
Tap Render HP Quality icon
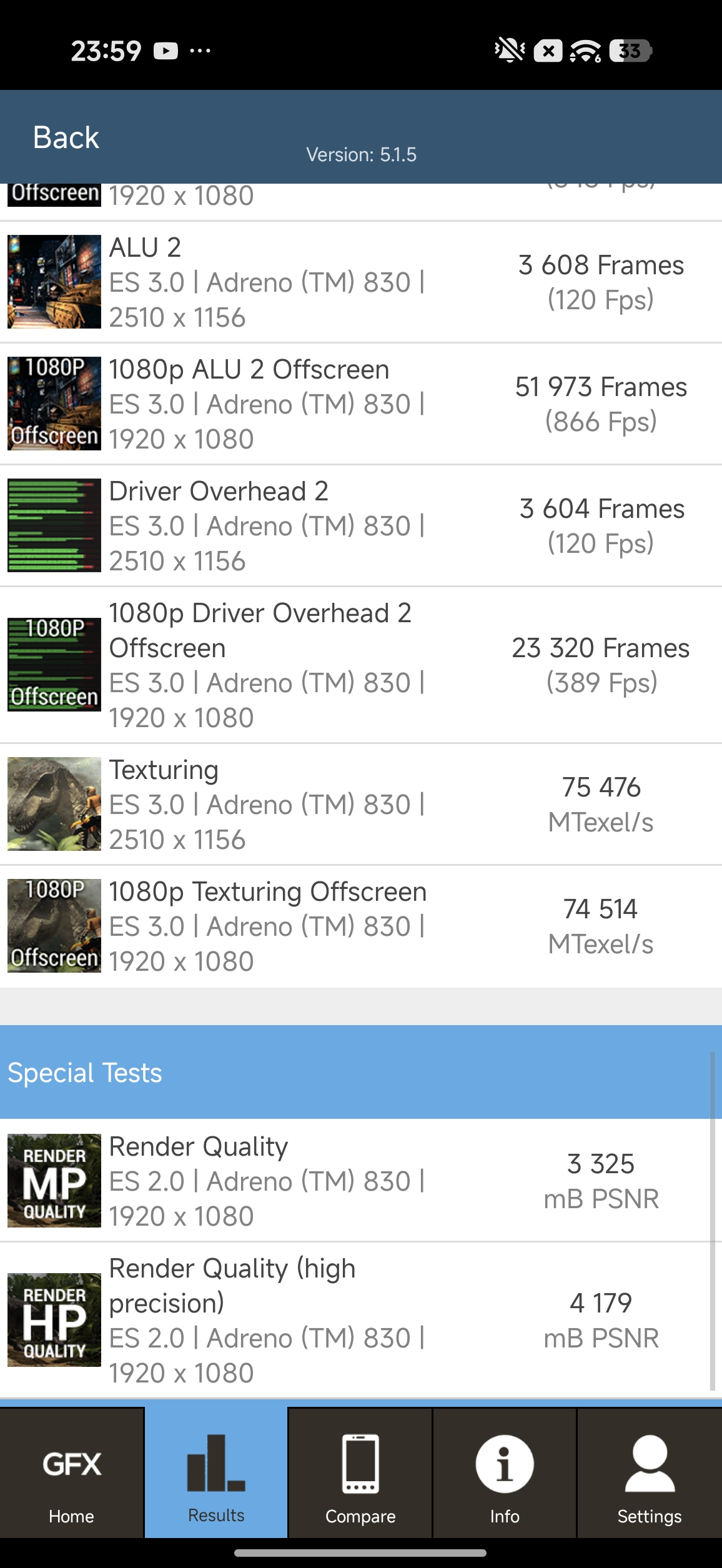[54, 1320]
